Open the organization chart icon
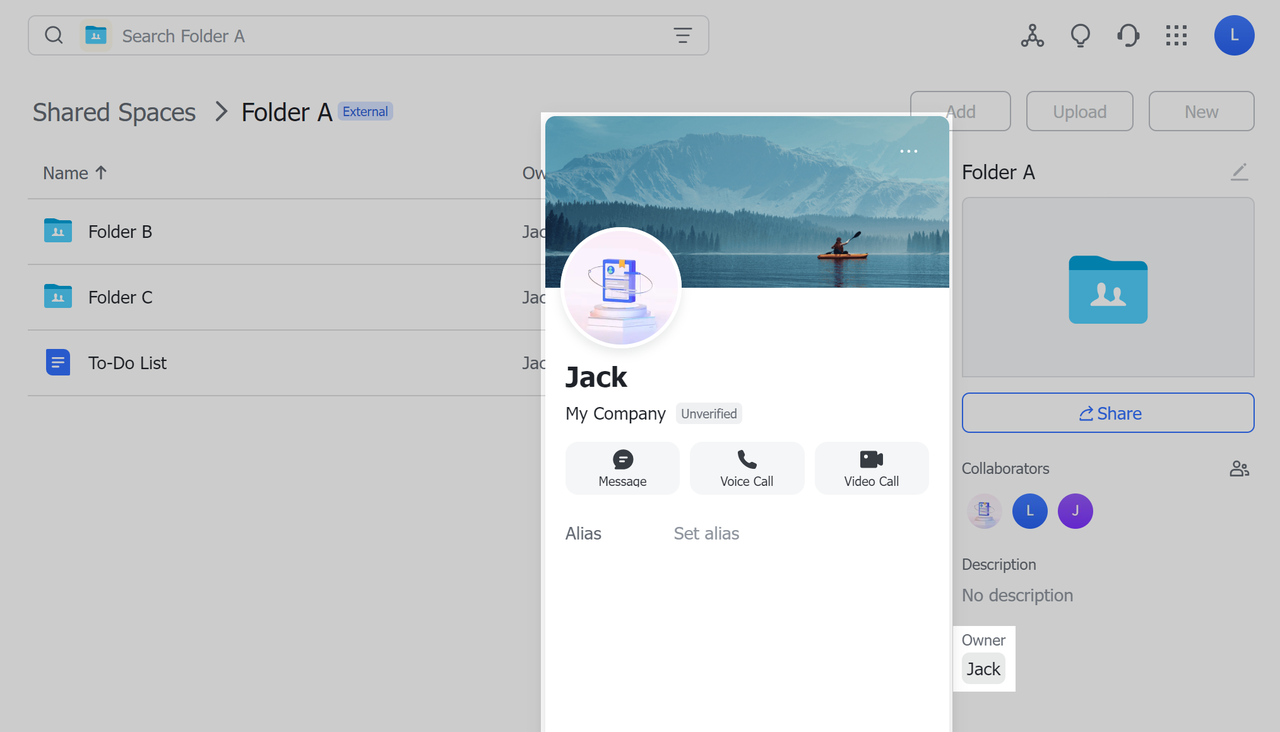The width and height of the screenshot is (1280, 732). 1032,36
